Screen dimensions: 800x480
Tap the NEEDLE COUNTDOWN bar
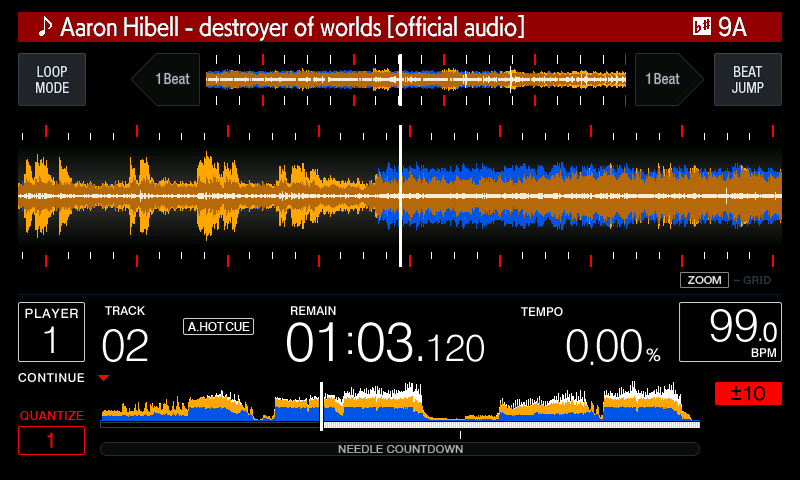pos(400,449)
